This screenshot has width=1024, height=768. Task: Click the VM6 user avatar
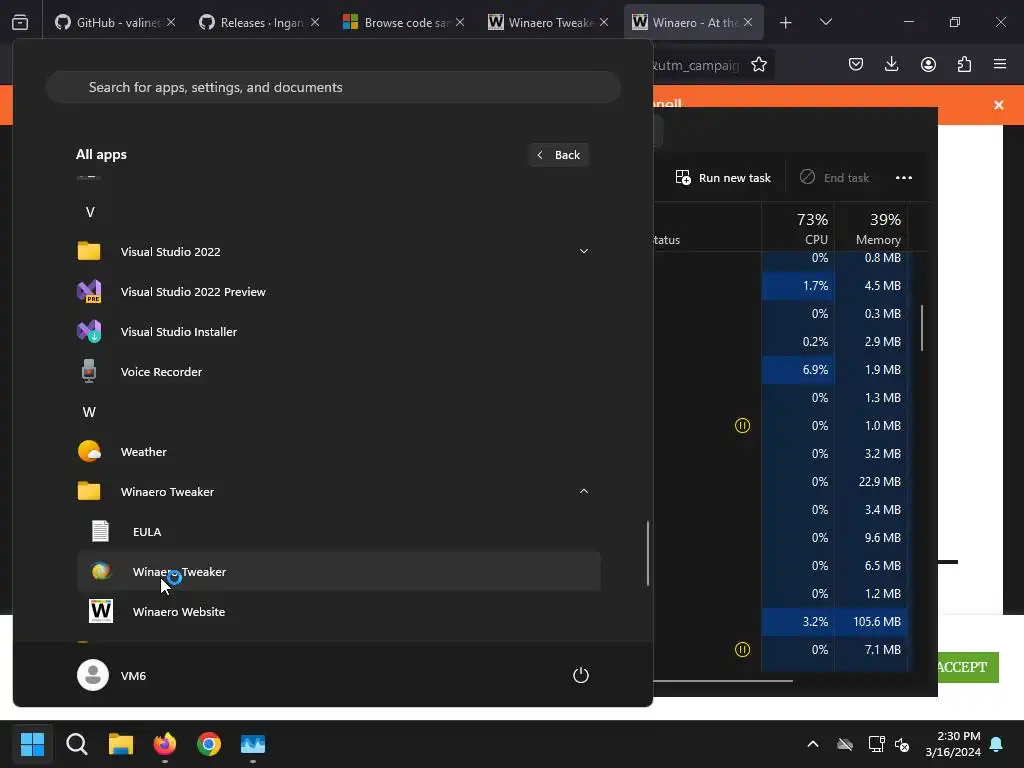pyautogui.click(x=93, y=675)
